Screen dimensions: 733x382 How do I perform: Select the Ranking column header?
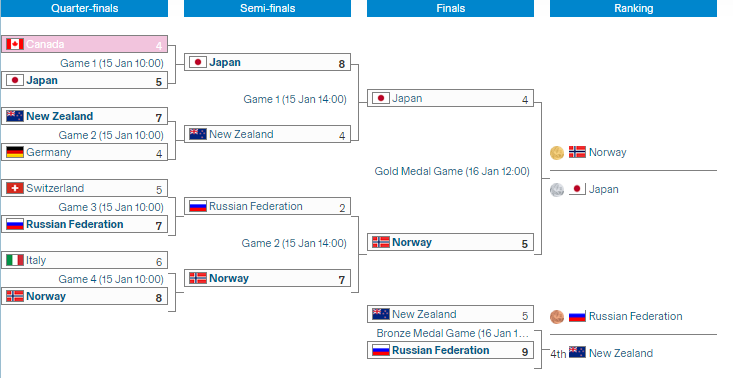point(633,8)
